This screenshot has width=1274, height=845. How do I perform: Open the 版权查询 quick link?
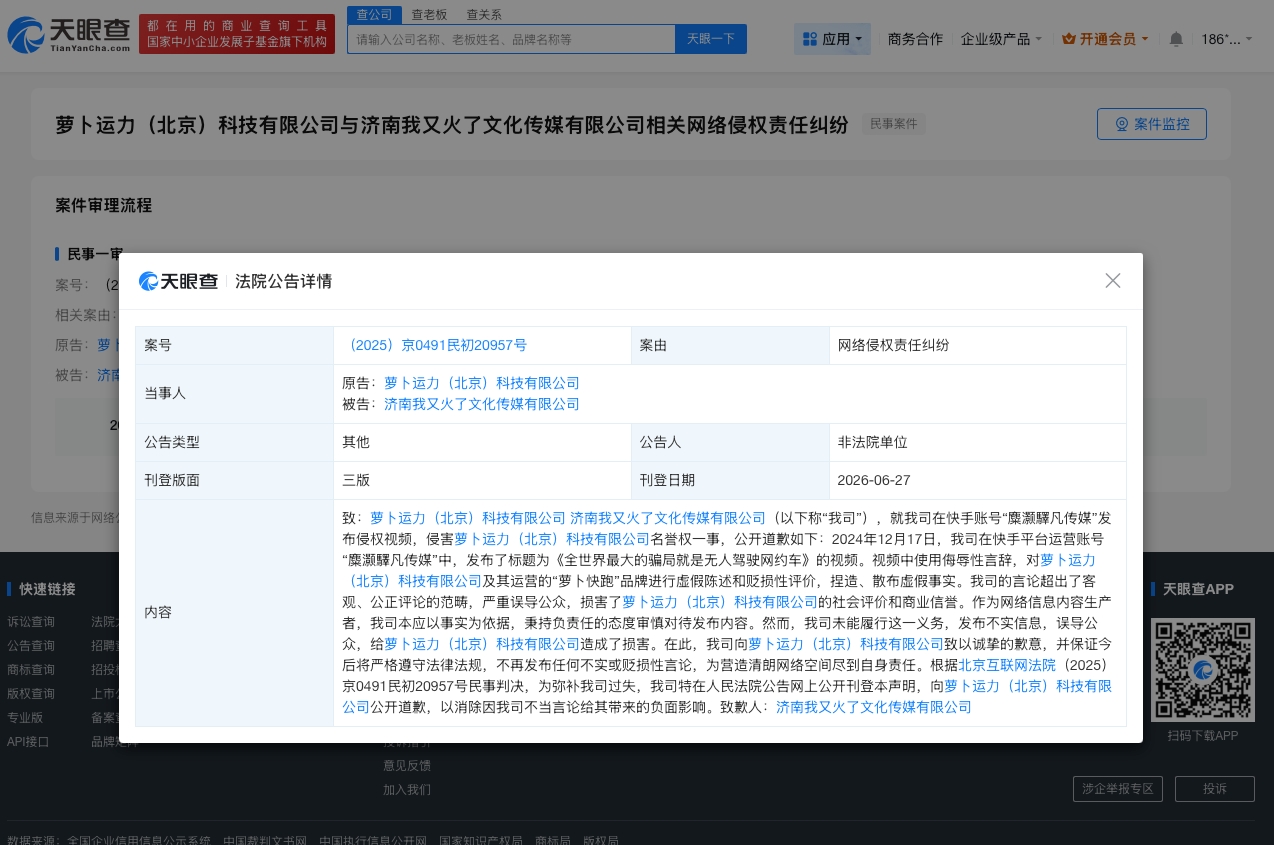31,693
